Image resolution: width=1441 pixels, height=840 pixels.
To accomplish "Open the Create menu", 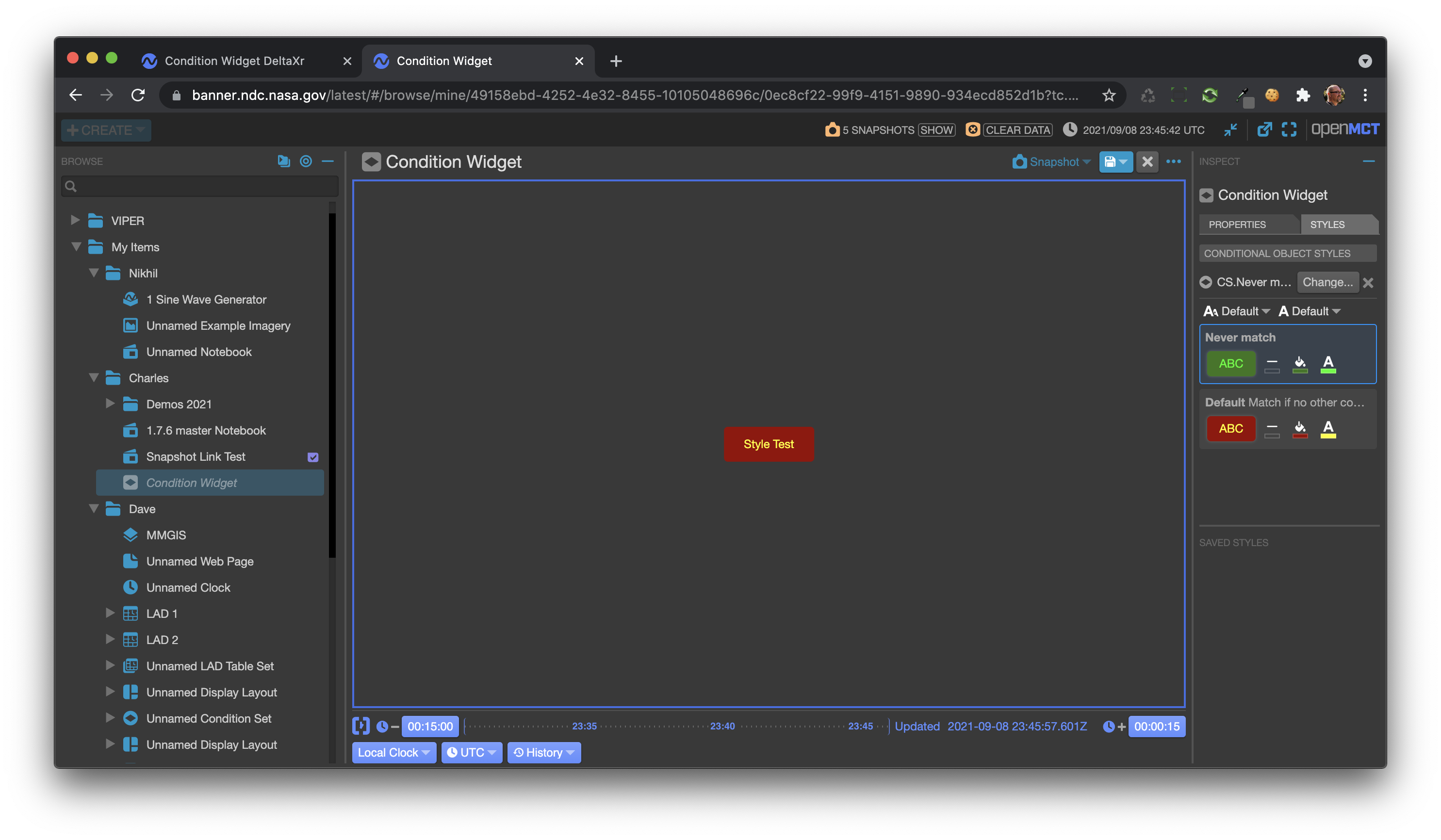I will pos(106,129).
